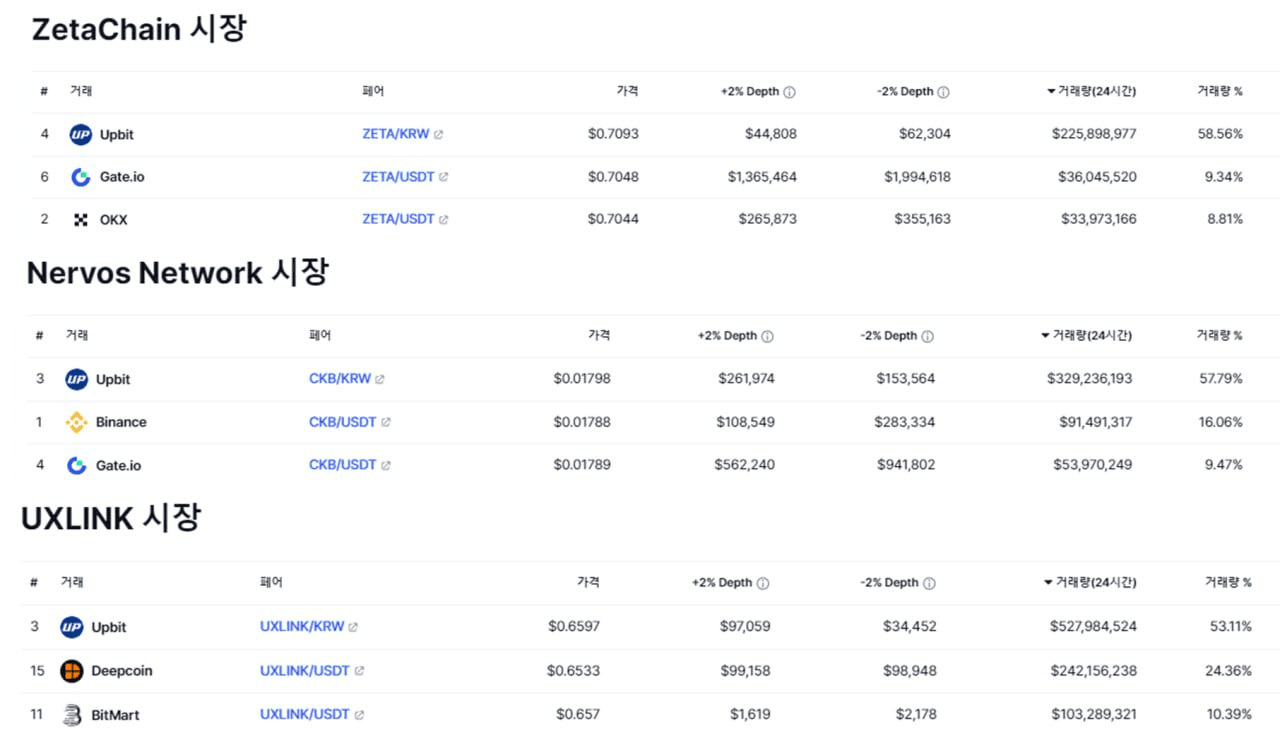The height and width of the screenshot is (735, 1280).
Task: Click the ZetaChain 시장 heading
Action: coord(139,29)
